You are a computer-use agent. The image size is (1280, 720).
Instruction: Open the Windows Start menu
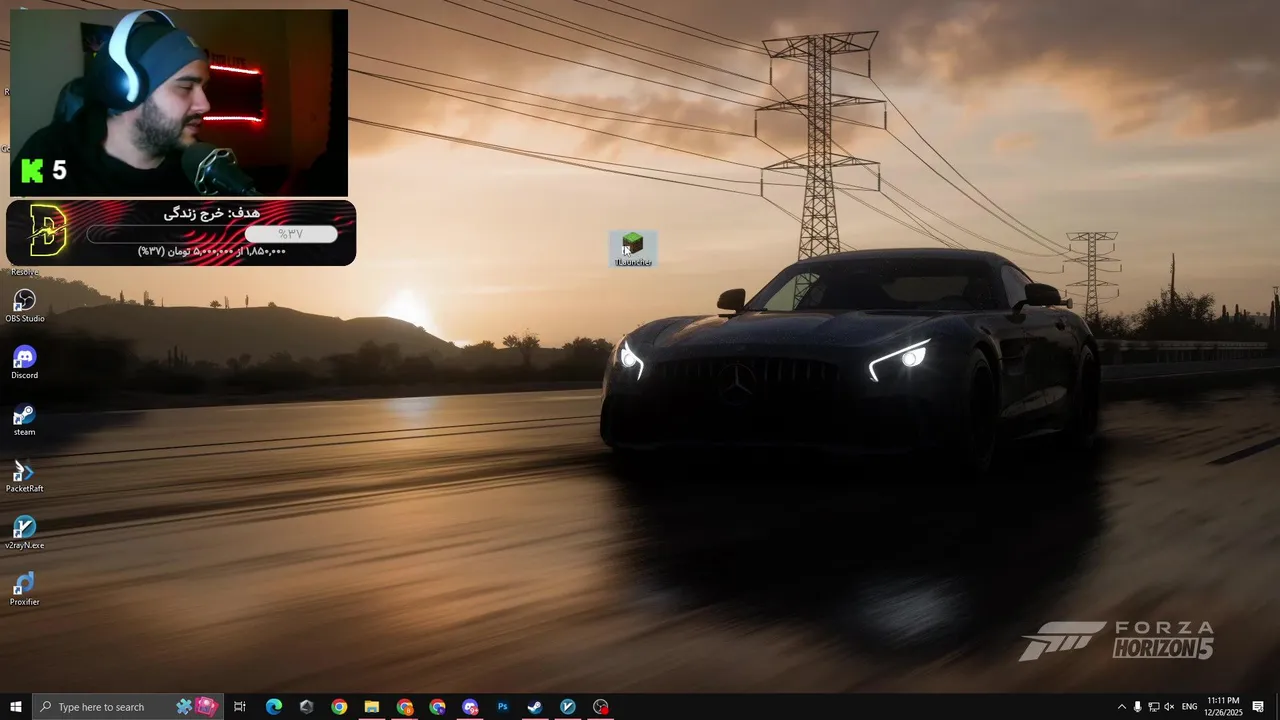tap(16, 707)
